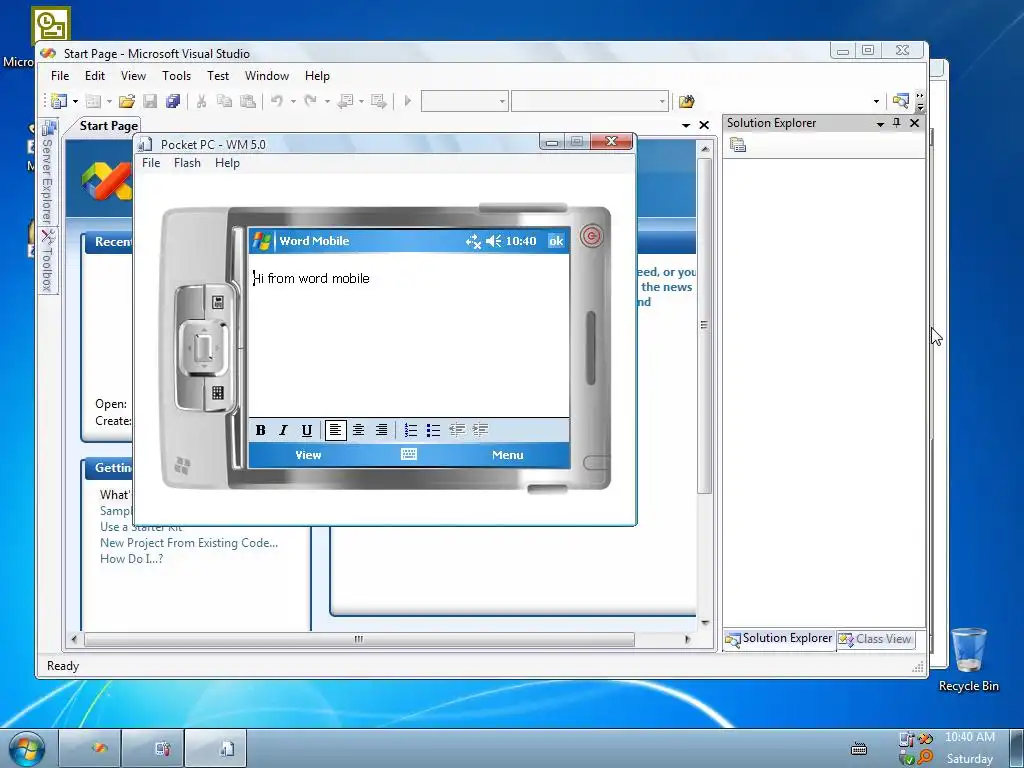
Task: Open Pocket PC emulator Help menu
Action: tap(227, 163)
